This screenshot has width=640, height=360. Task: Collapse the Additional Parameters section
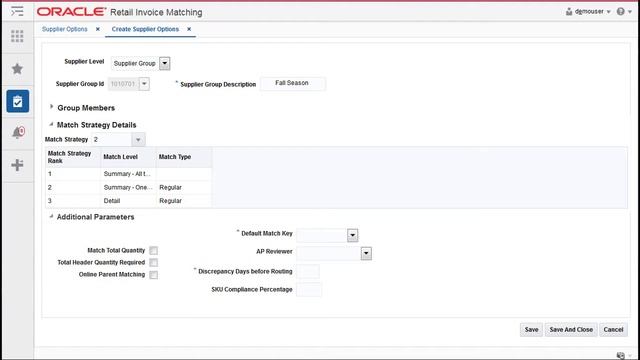[51, 216]
